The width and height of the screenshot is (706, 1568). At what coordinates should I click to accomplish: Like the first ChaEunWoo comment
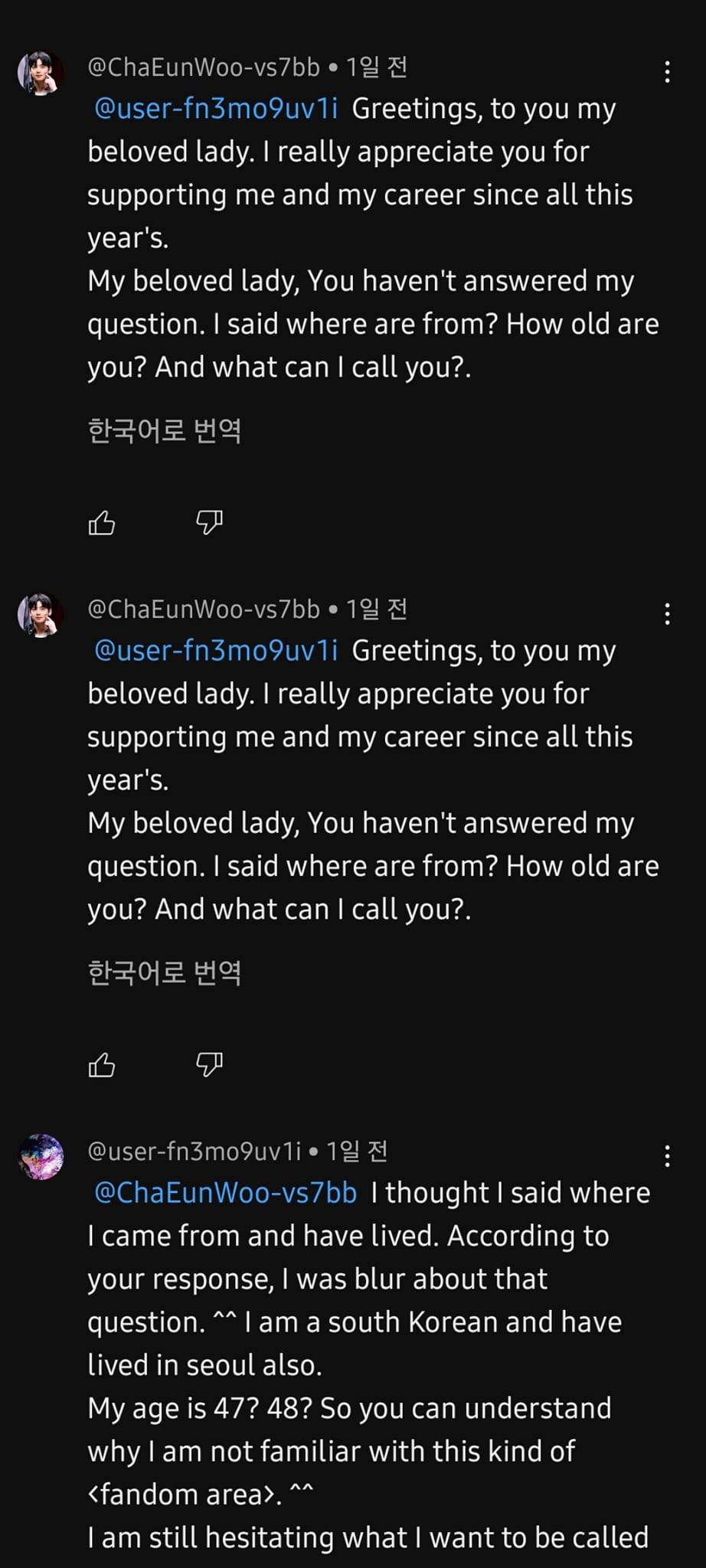click(x=102, y=523)
